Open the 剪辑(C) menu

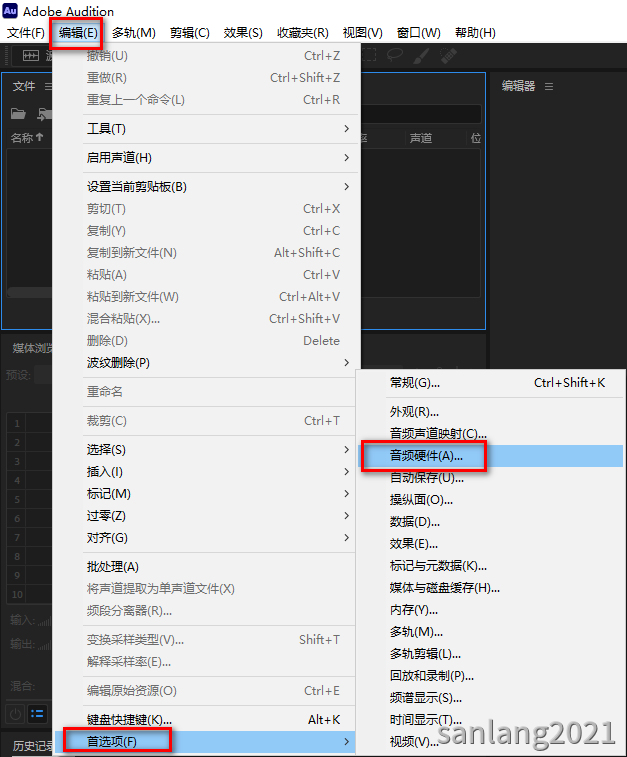[190, 33]
